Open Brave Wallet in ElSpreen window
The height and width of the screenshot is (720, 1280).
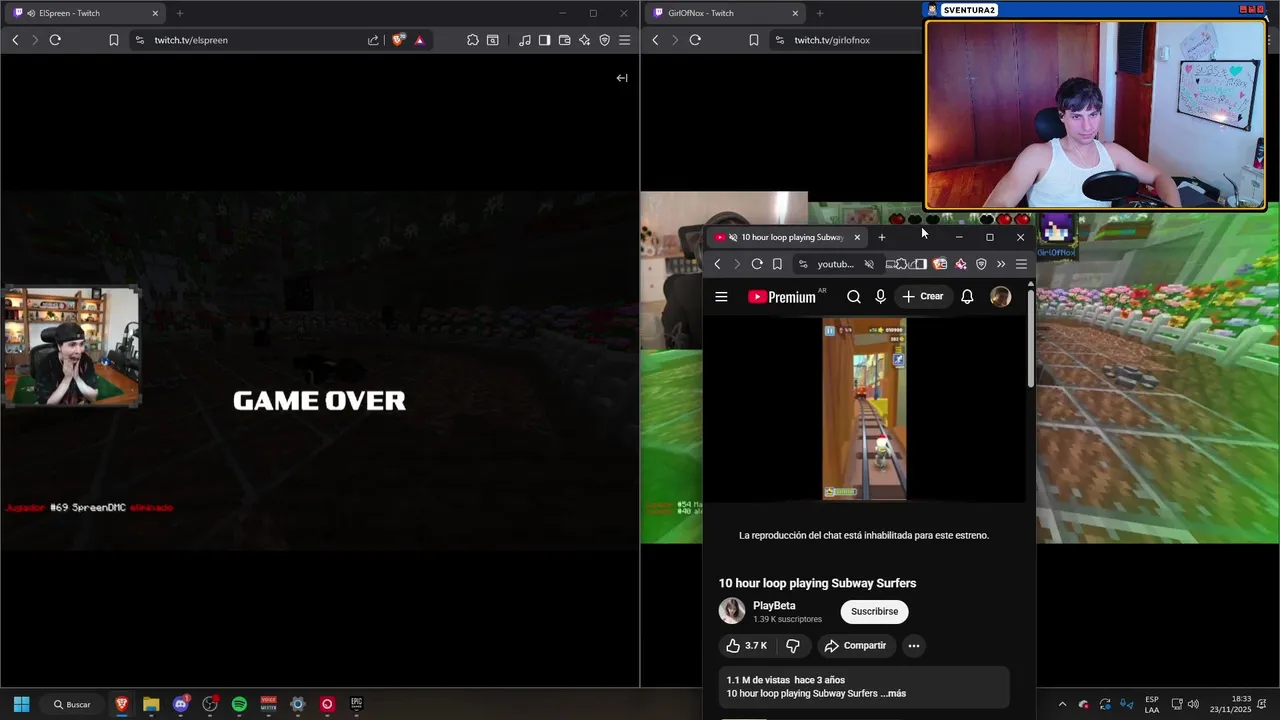point(564,40)
